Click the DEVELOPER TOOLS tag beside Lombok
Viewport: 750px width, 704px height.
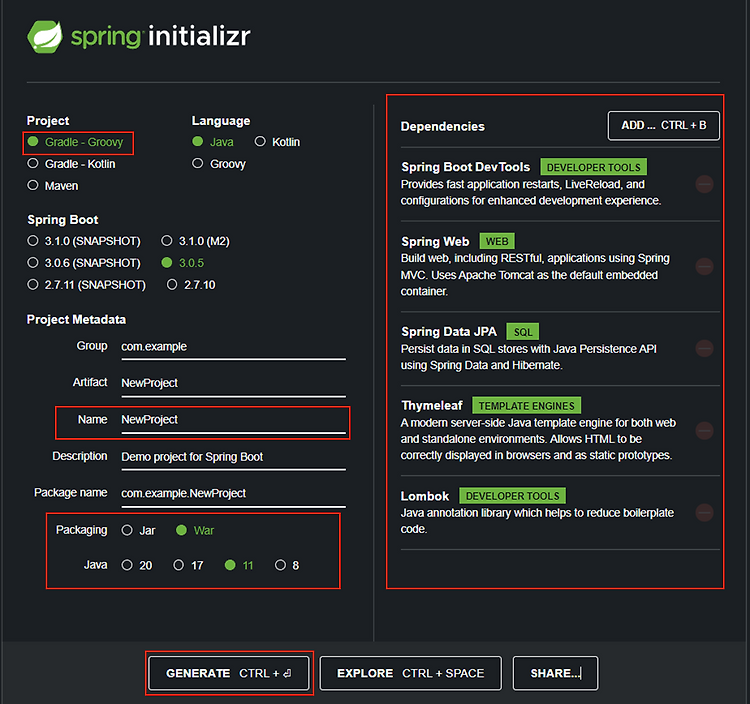click(x=512, y=496)
